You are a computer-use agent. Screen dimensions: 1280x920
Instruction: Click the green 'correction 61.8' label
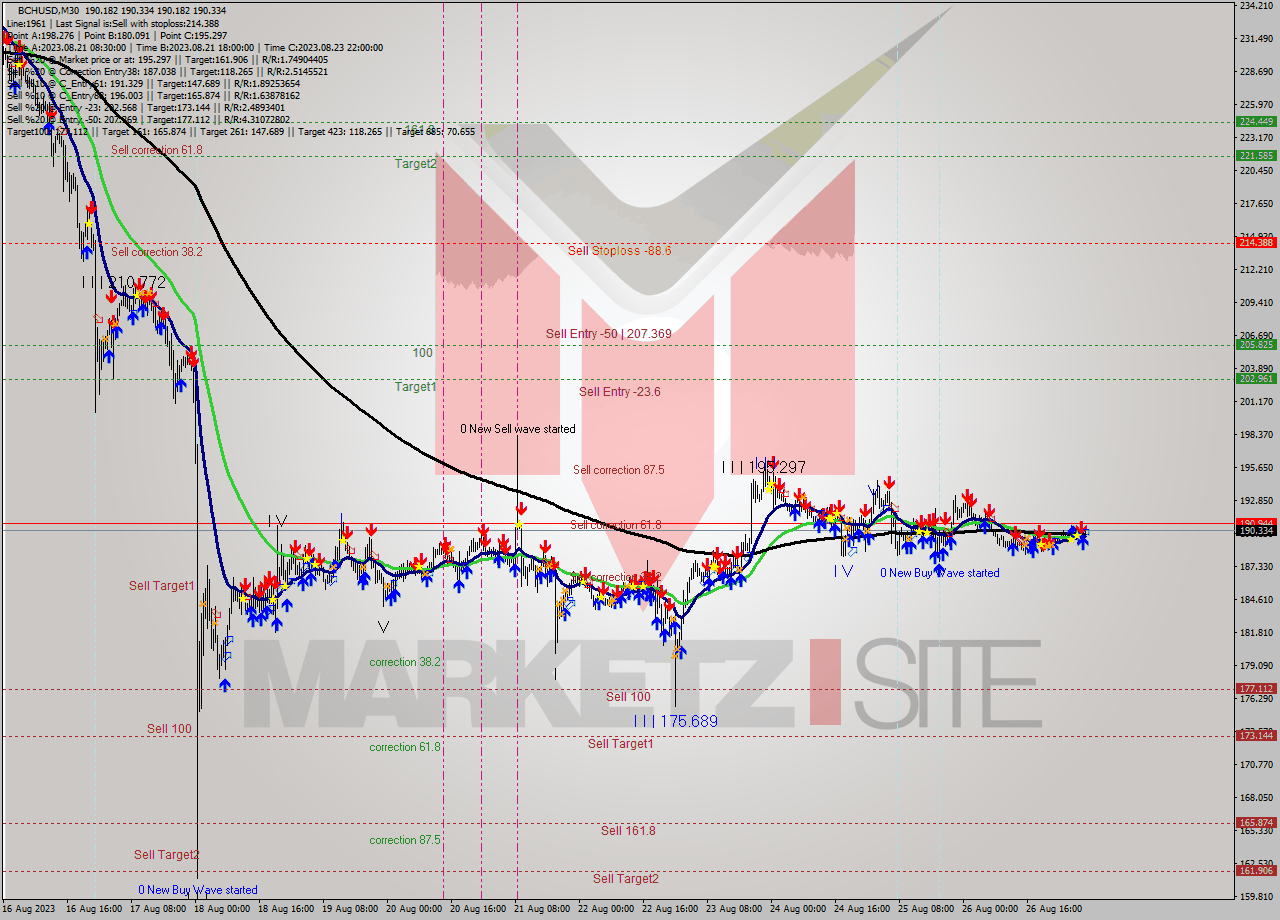click(x=404, y=748)
